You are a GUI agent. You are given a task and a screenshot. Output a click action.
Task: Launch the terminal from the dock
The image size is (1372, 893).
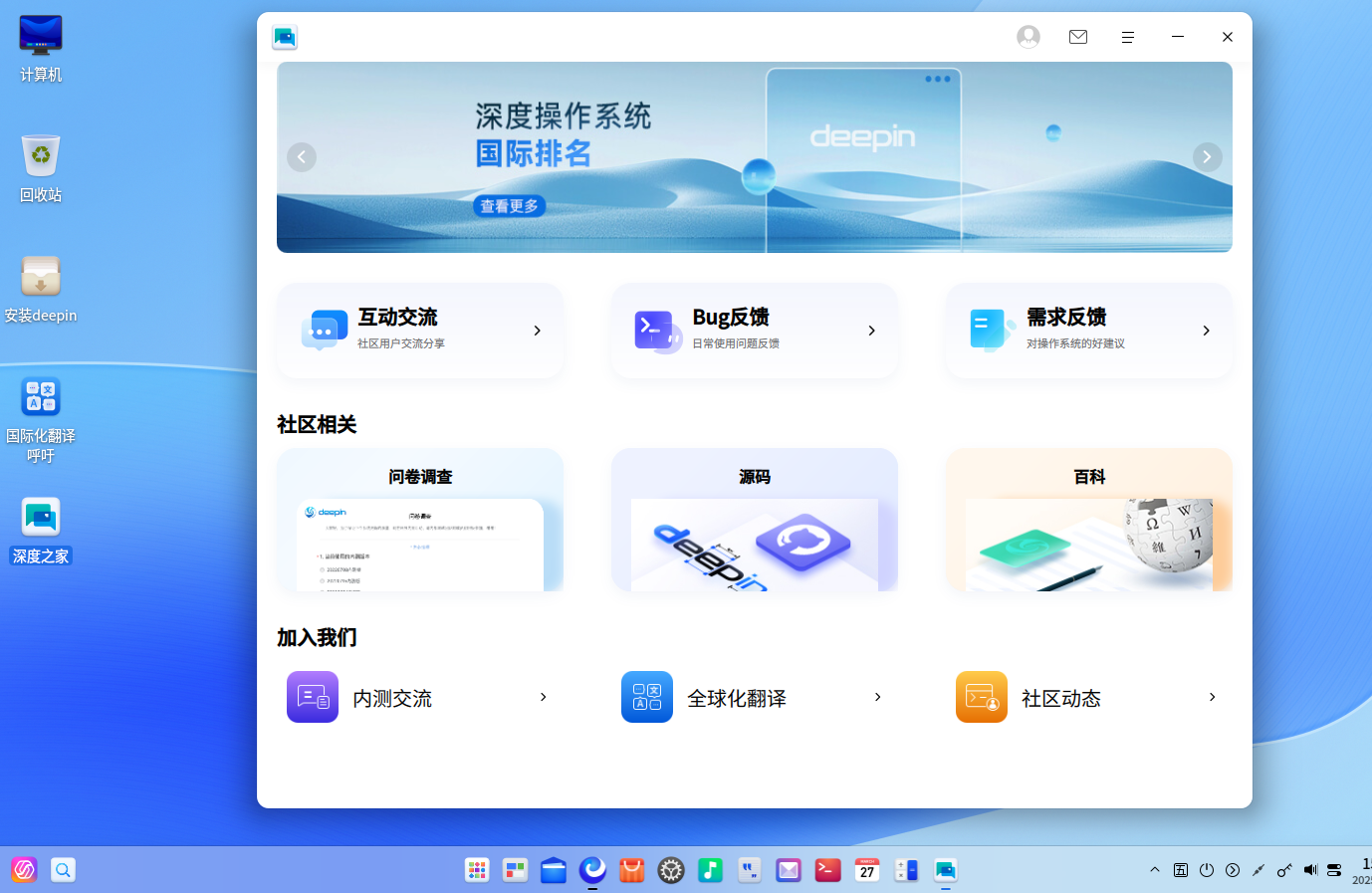click(827, 870)
